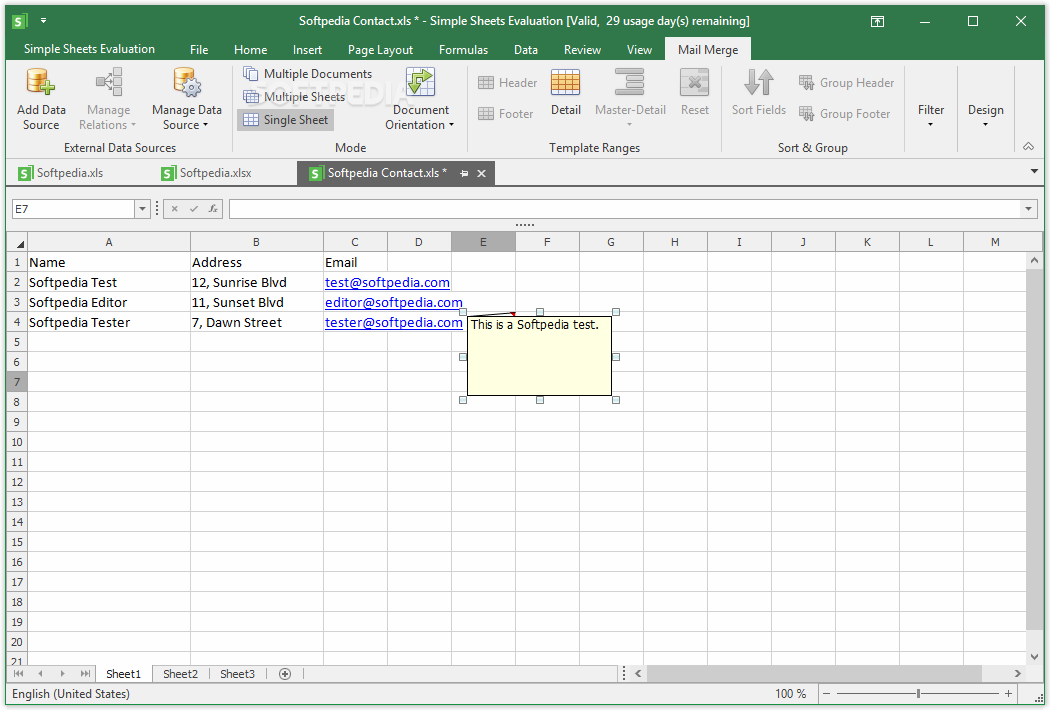Select Multiple Documents mode
The height and width of the screenshot is (710, 1050).
(x=307, y=74)
